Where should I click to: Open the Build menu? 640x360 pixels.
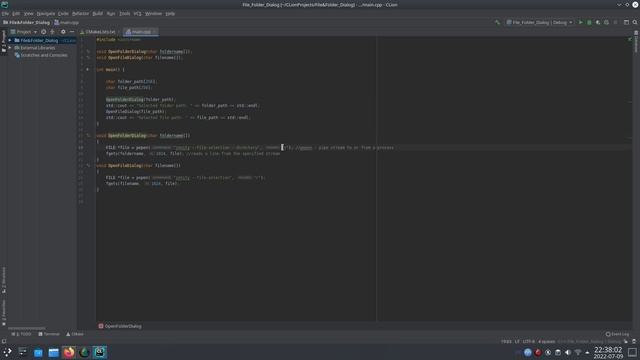coord(98,13)
